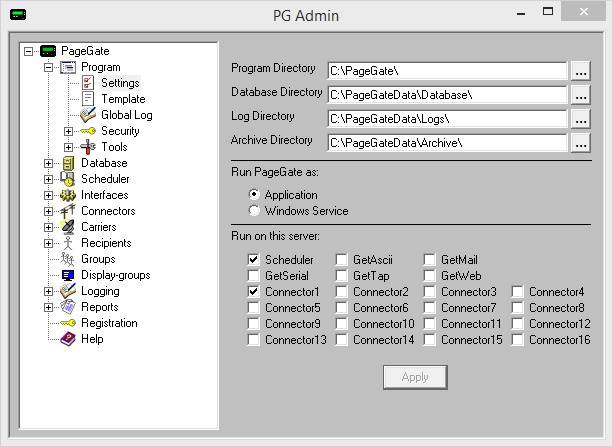Check the Connector2 checkbox
Image resolution: width=613 pixels, height=447 pixels.
coord(341,291)
